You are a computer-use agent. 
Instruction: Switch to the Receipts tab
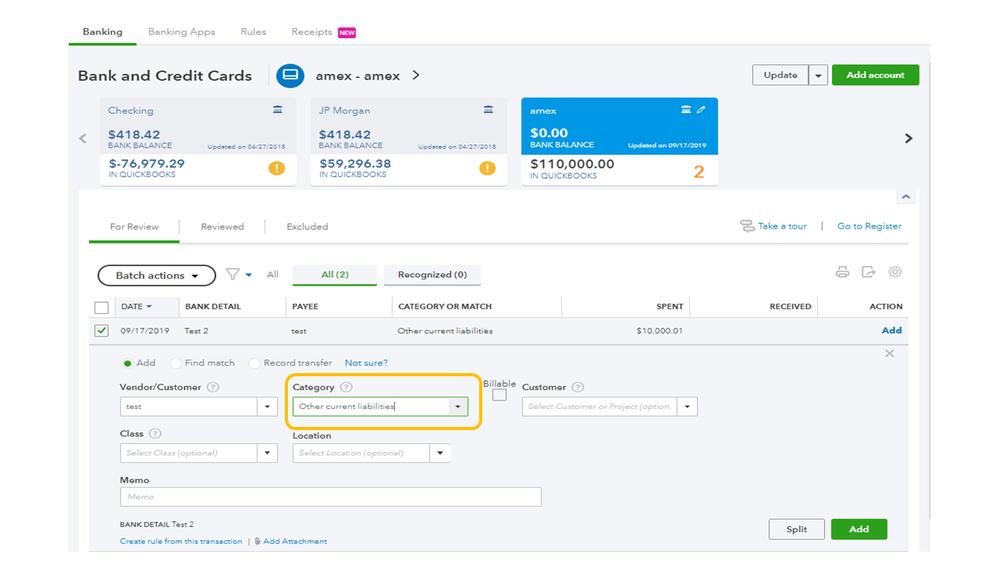[312, 32]
